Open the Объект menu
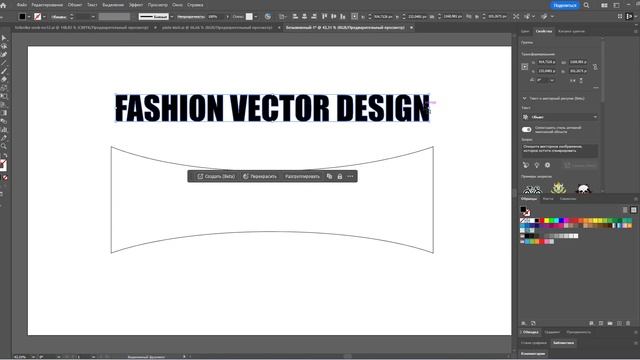Viewport: 640px width, 360px height. [75, 5]
